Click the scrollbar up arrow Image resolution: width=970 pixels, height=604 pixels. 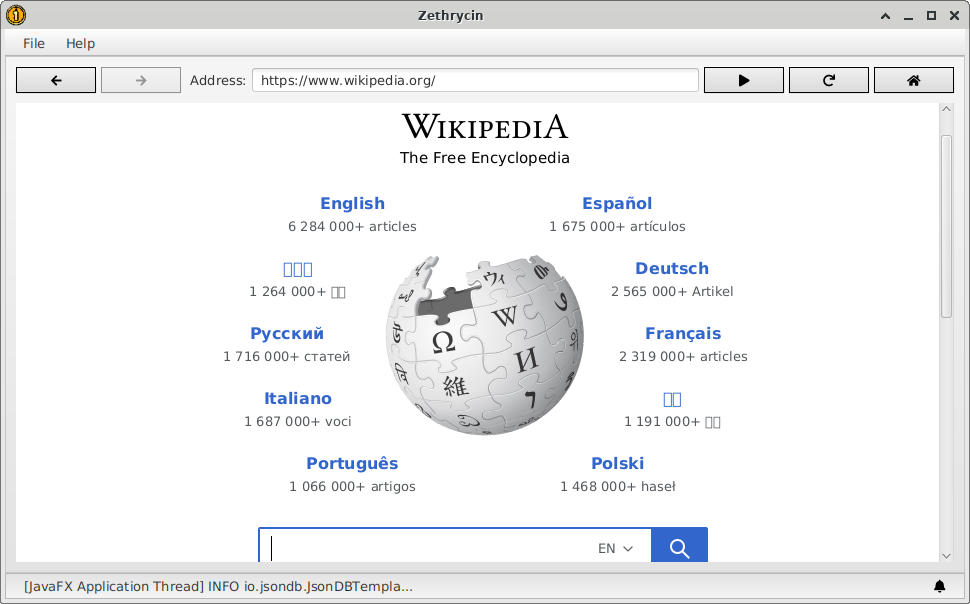coord(946,112)
